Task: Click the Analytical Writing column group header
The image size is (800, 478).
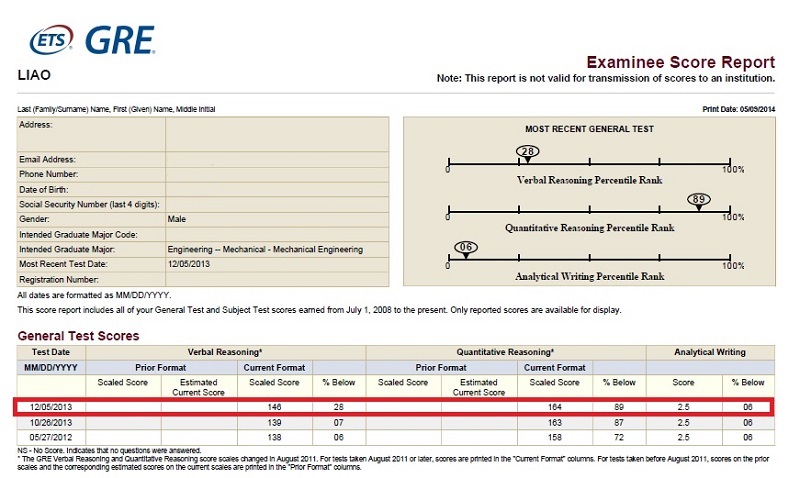Action: 710,352
